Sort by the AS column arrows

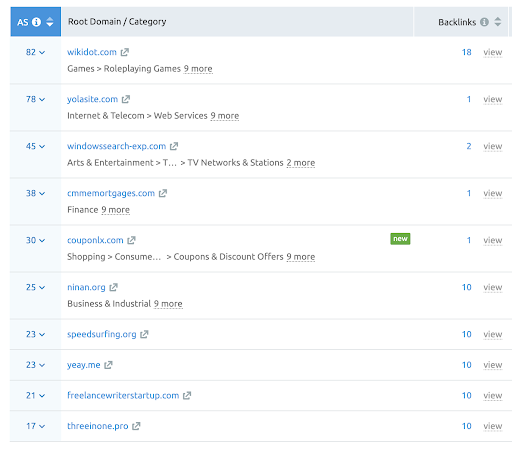(50, 22)
